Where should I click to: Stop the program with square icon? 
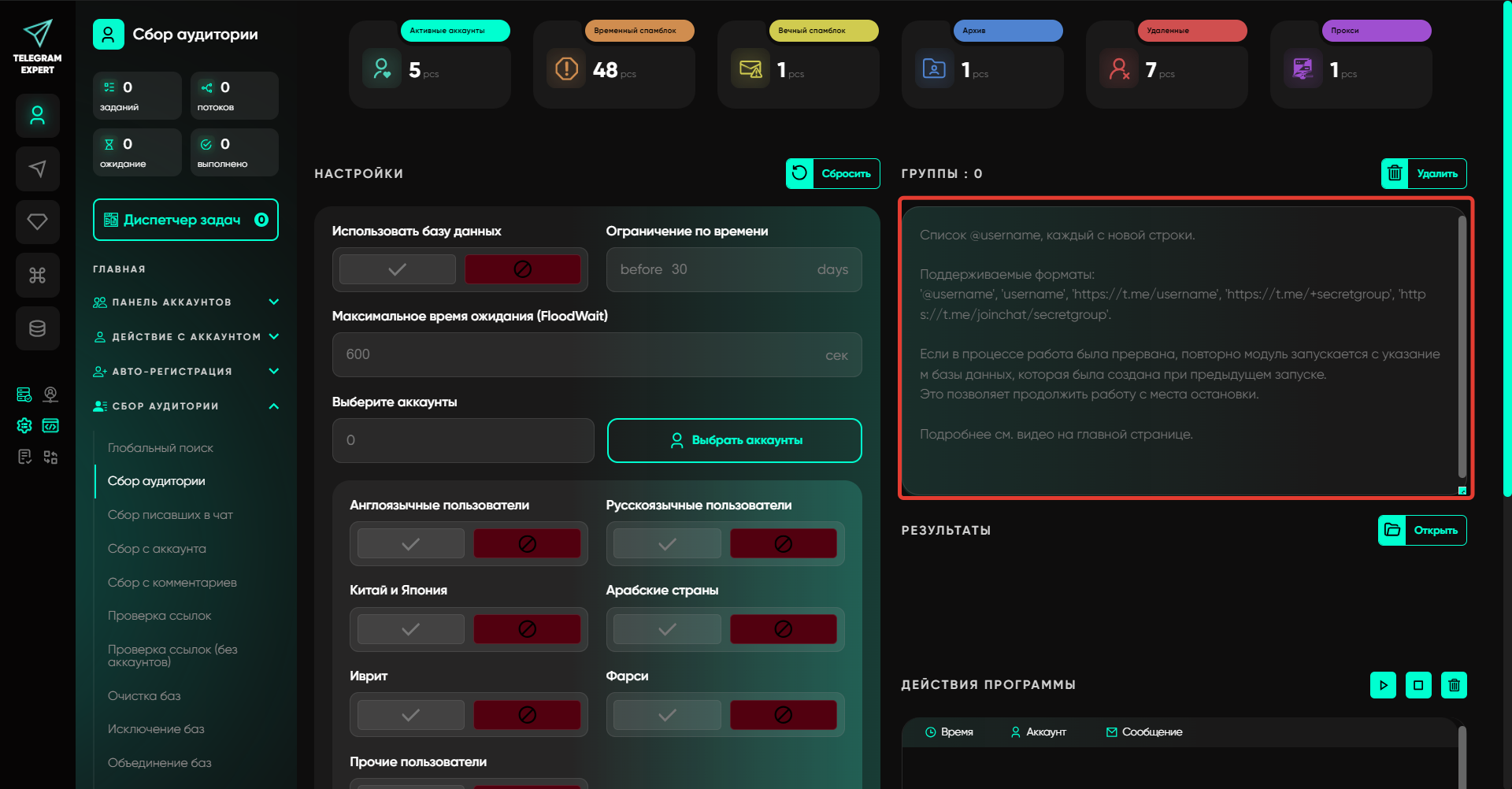(x=1418, y=685)
